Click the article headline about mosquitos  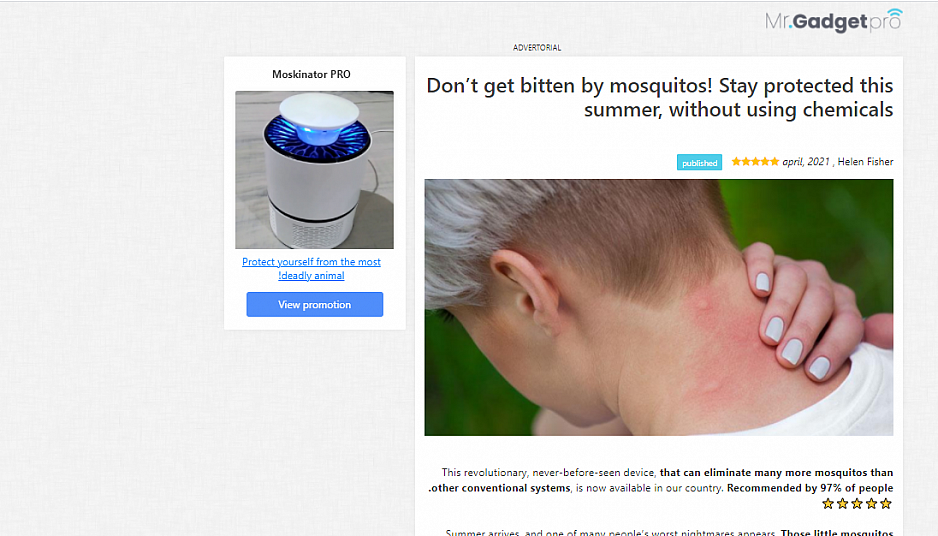coord(659,98)
